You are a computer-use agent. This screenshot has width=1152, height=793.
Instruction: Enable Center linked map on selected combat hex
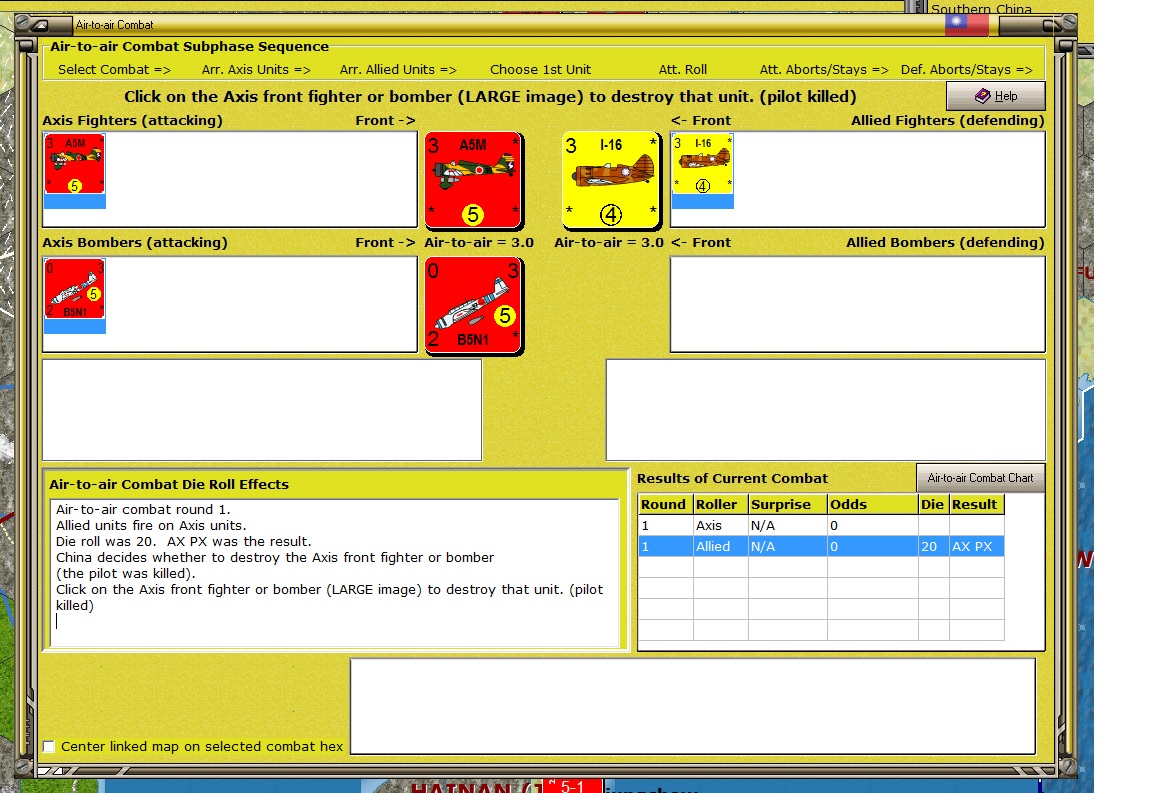49,747
